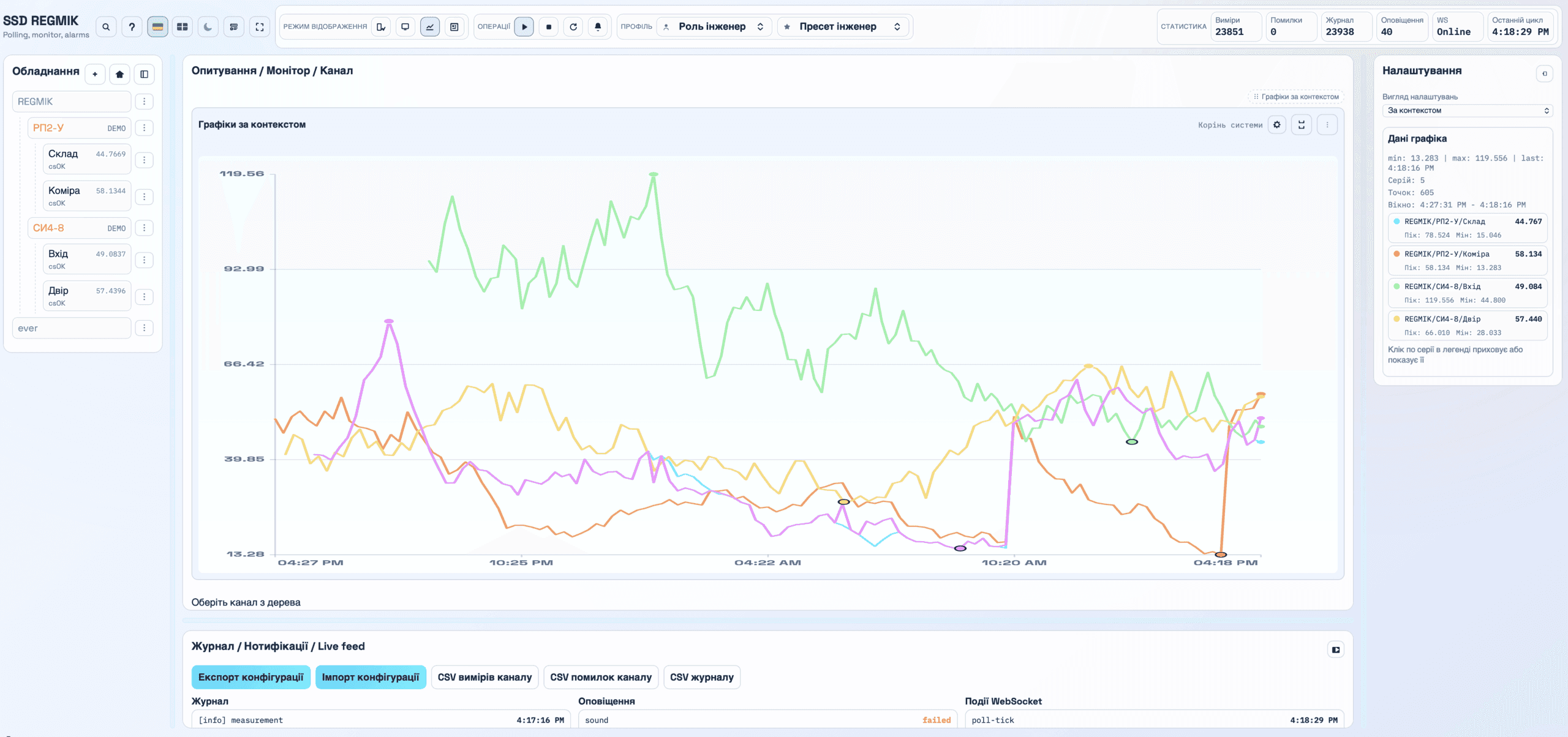Click the Імпорт конфігурації button
Viewport: 1568px width, 737px height.
point(371,677)
